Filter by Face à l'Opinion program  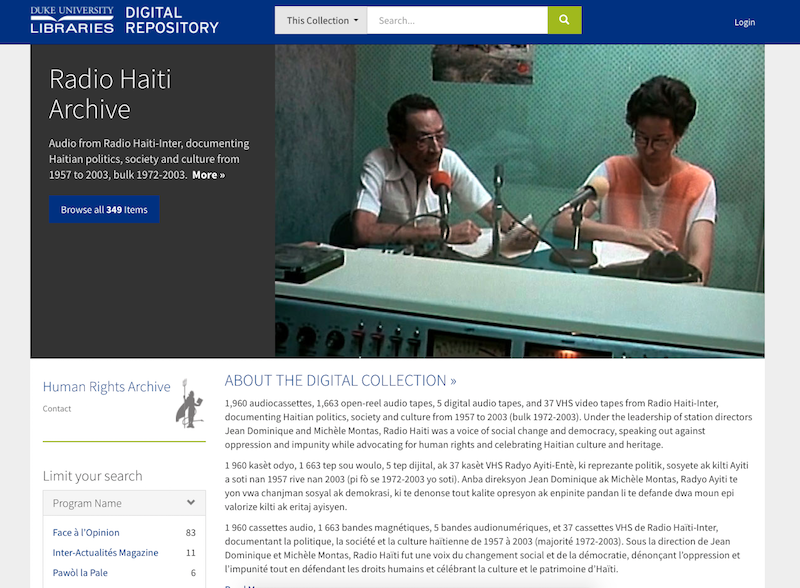pyautogui.click(x=86, y=532)
